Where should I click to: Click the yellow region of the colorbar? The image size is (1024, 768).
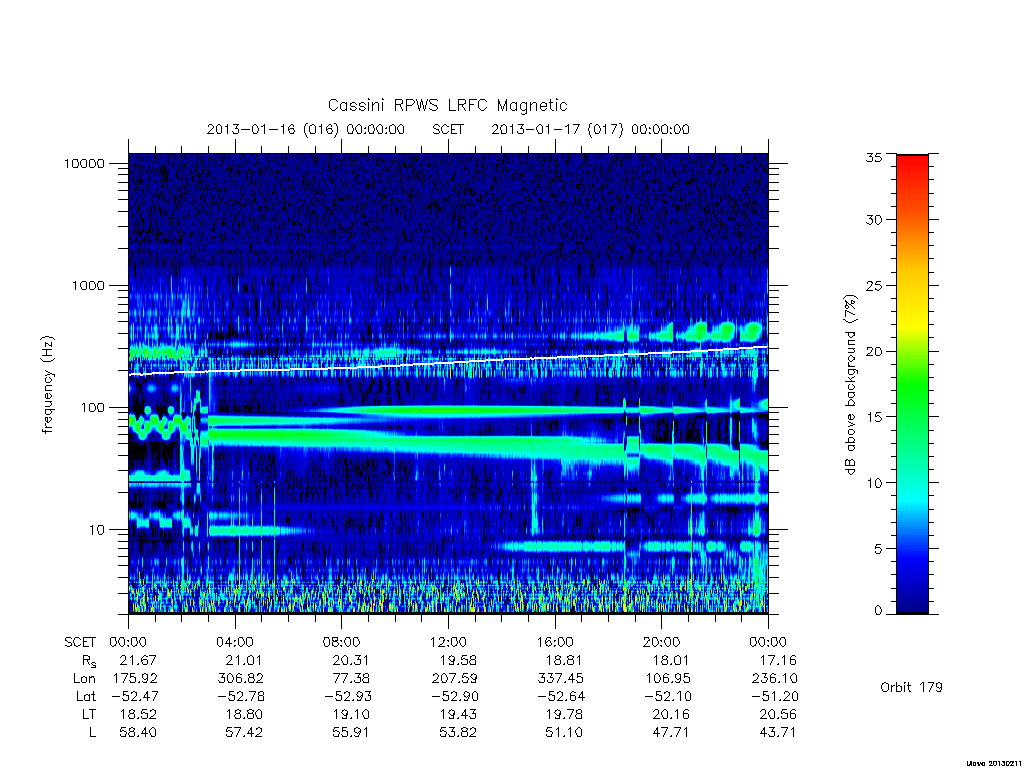click(x=912, y=320)
